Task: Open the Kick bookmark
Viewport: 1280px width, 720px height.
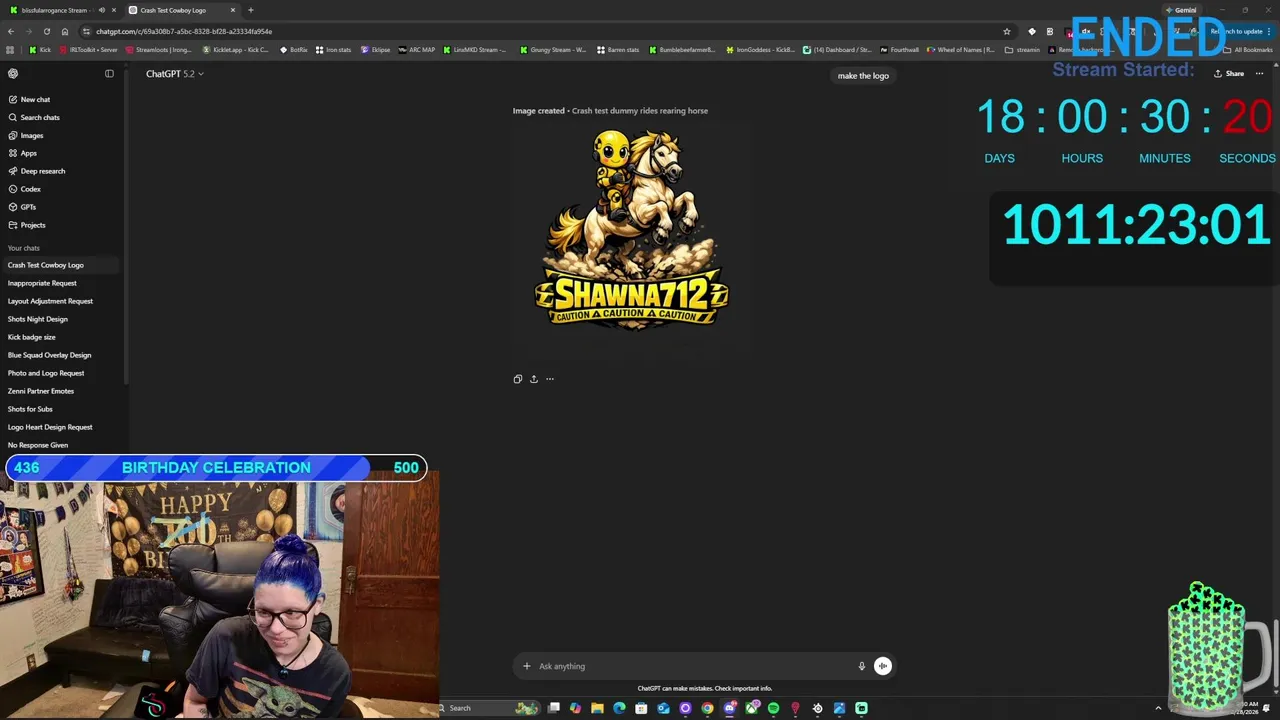Action: tap(40, 49)
